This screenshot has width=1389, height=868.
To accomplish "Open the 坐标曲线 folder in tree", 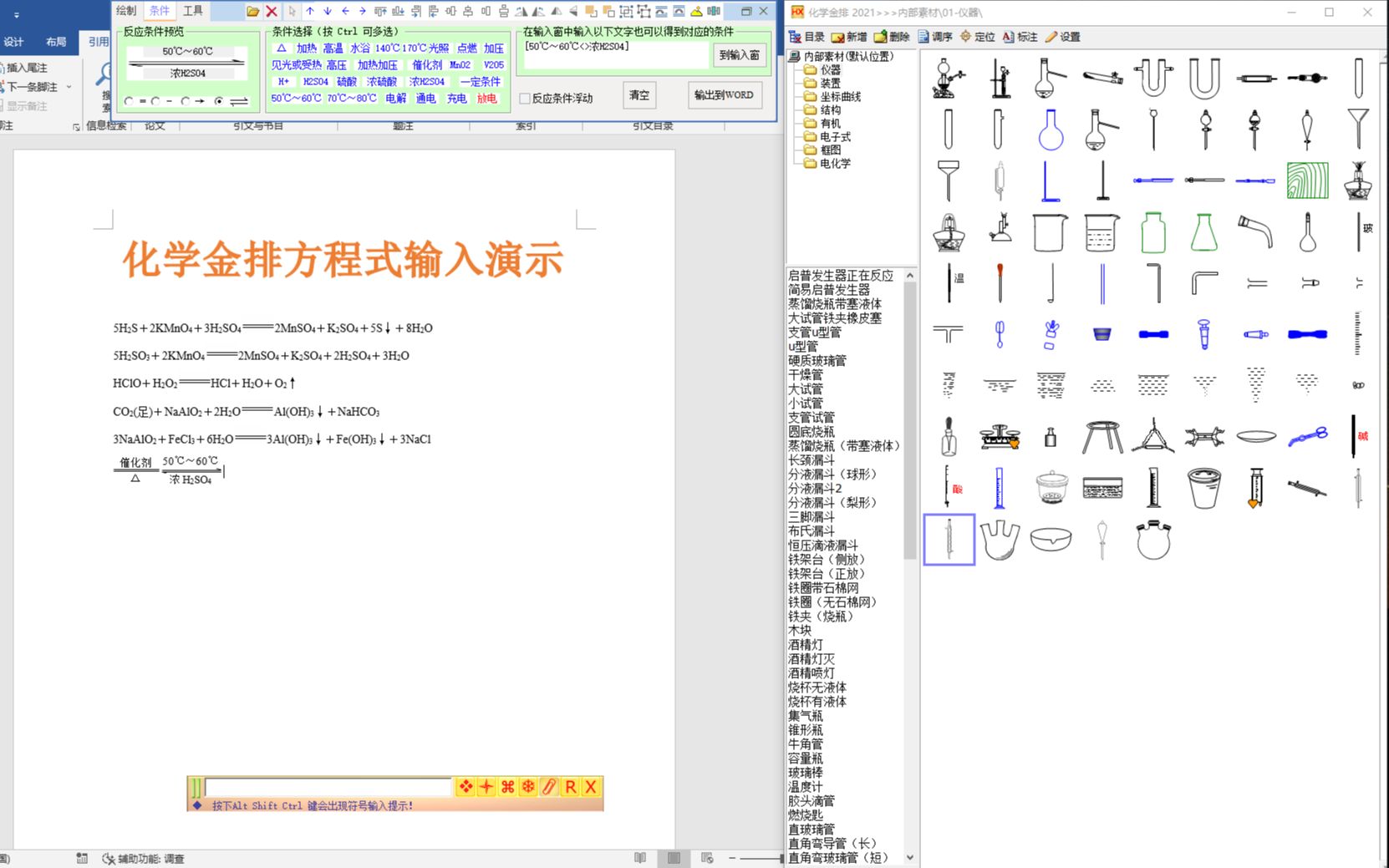I will 832,97.
